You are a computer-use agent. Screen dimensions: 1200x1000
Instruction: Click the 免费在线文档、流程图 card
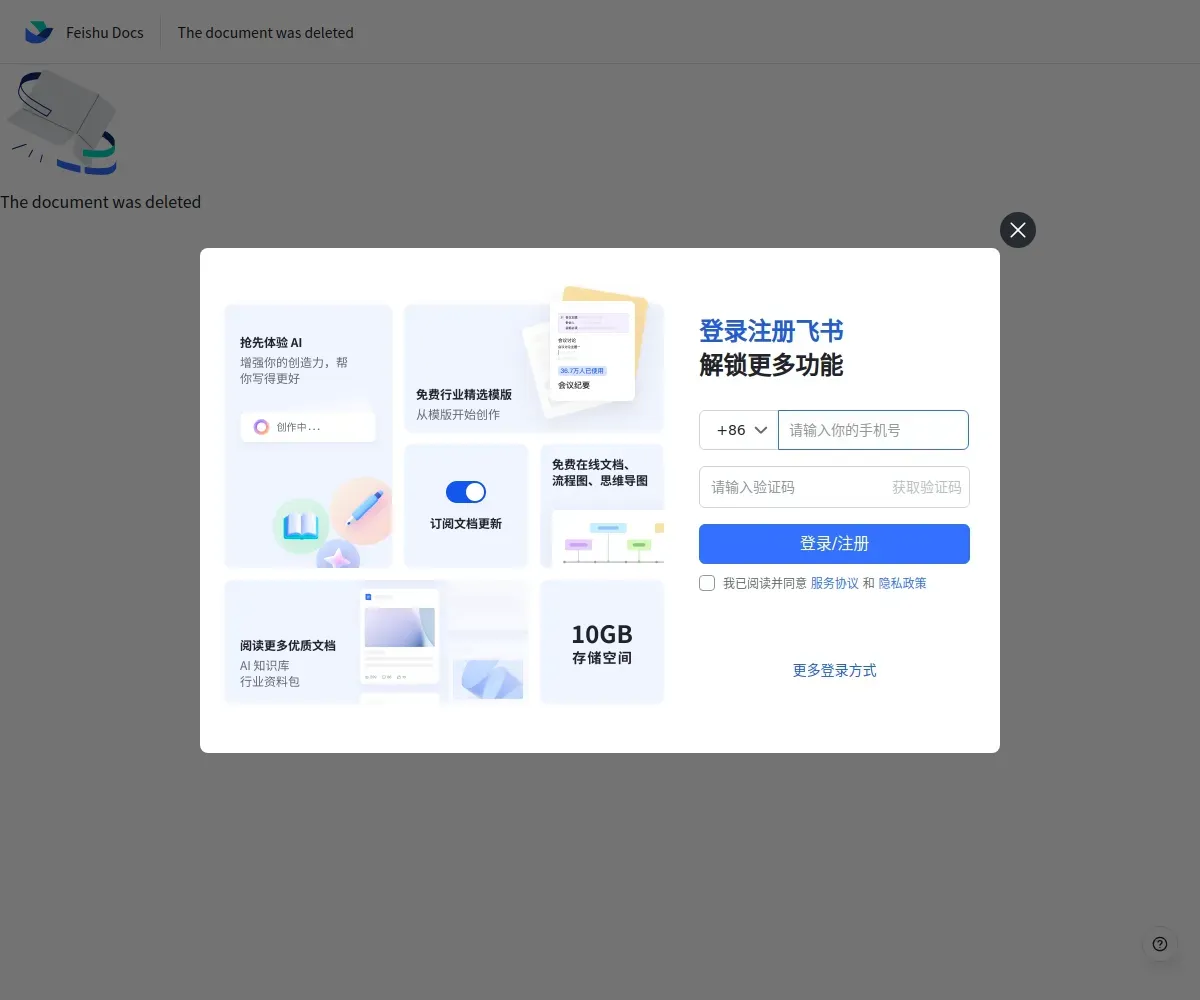[602, 506]
